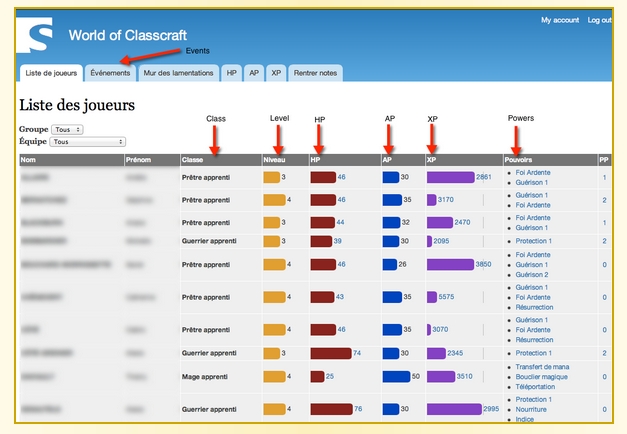
Task: Open the My account link
Action: tap(559, 20)
